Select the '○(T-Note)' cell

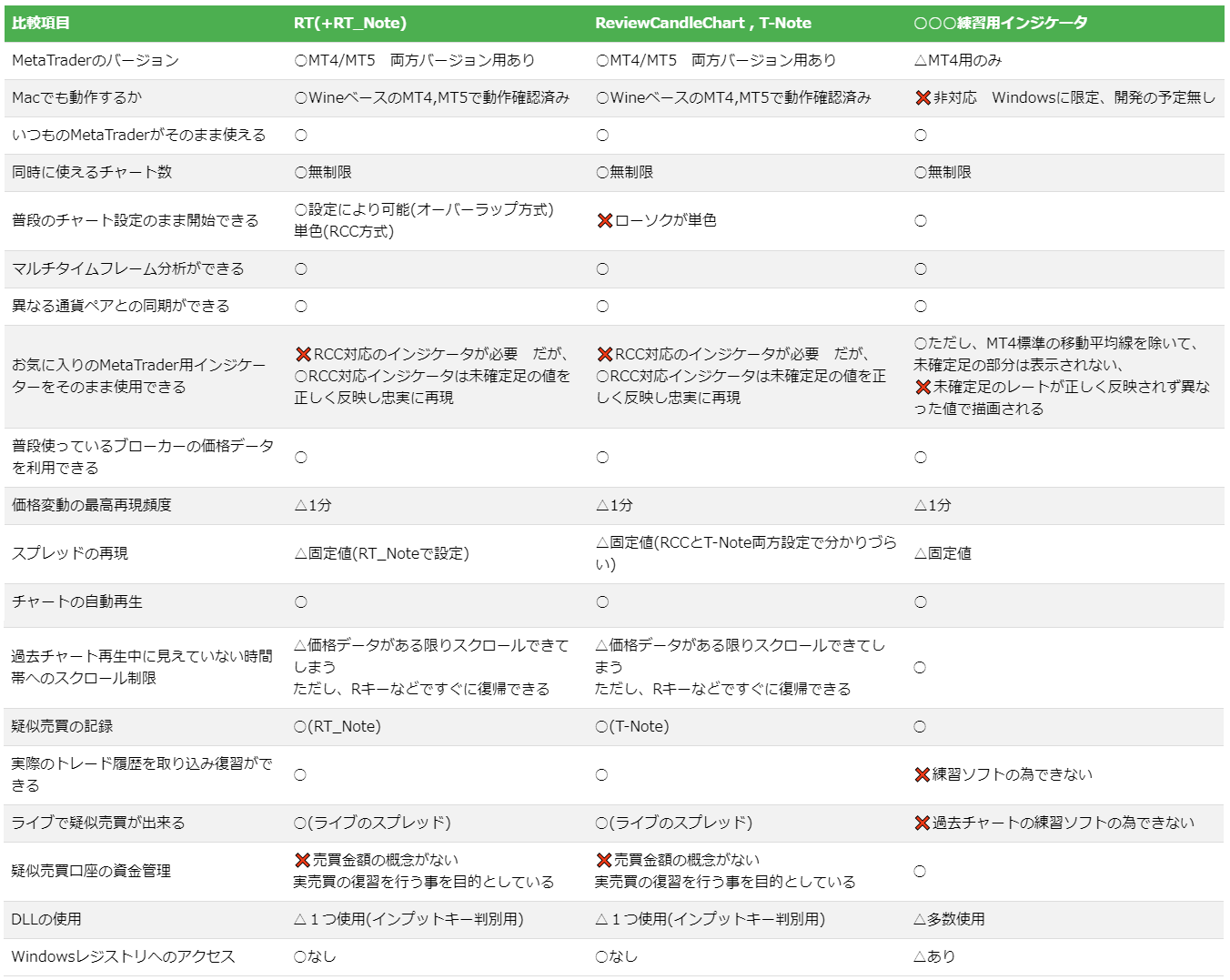pyautogui.click(x=632, y=727)
